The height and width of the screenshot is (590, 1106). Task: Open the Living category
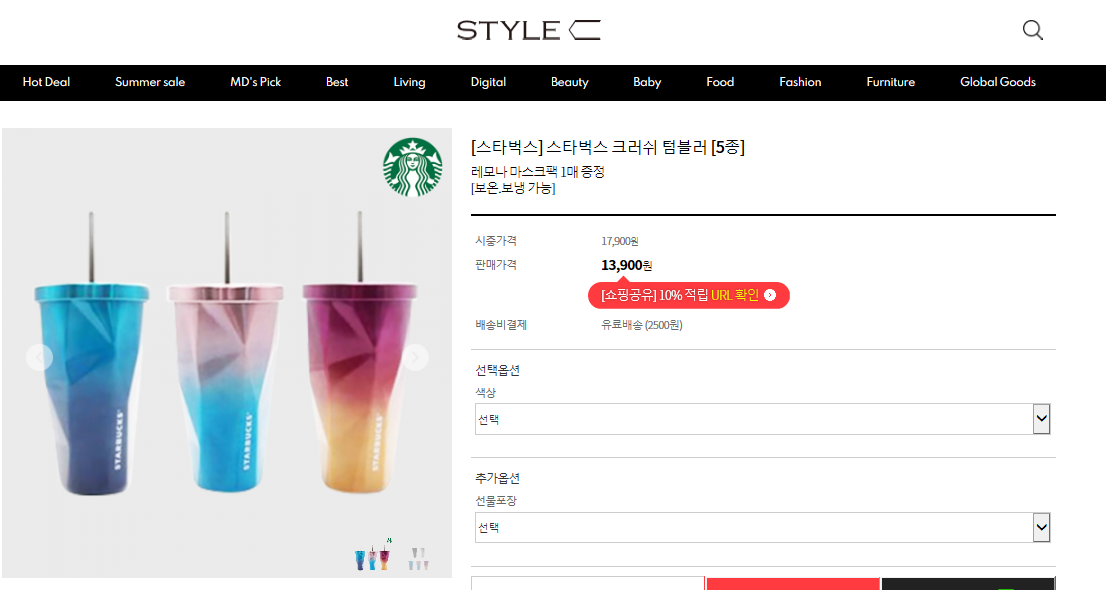tap(409, 82)
